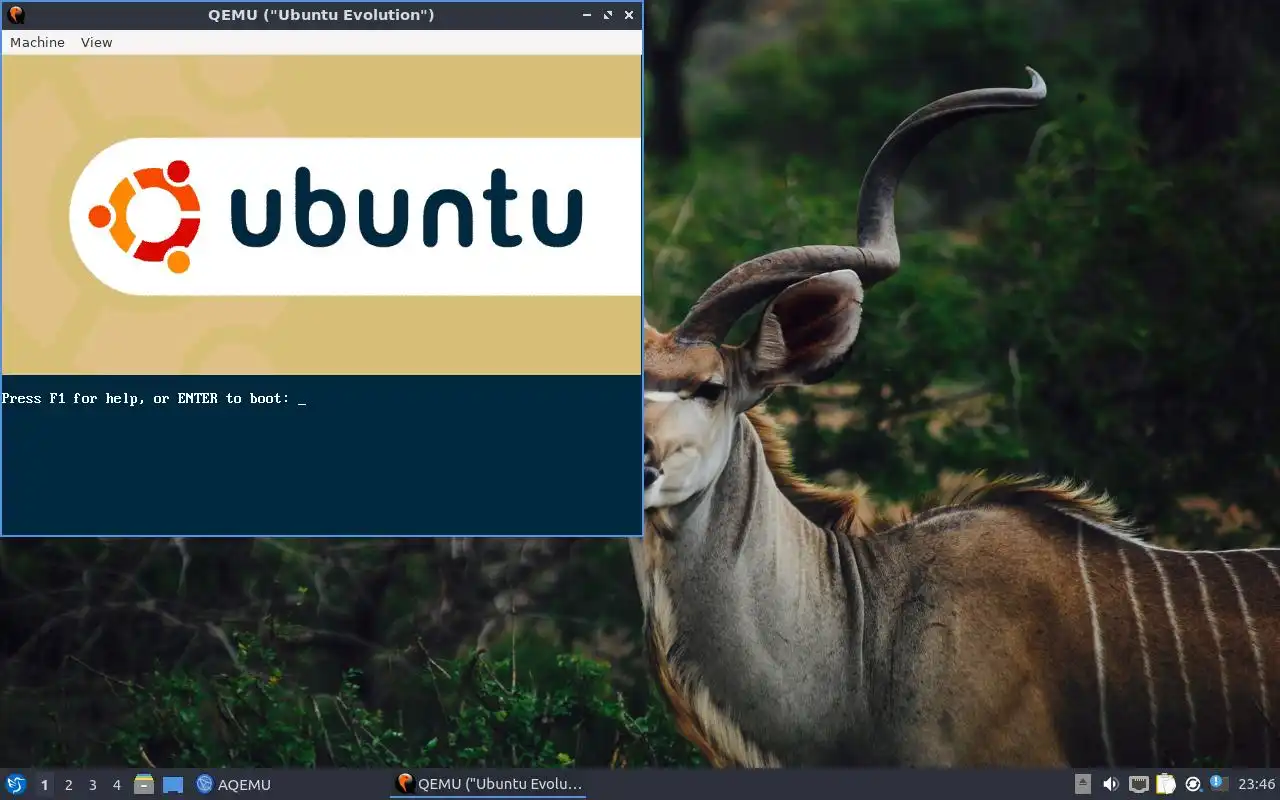Open the removable media eject tray icon
Viewport: 1280px width, 800px height.
coord(1083,784)
